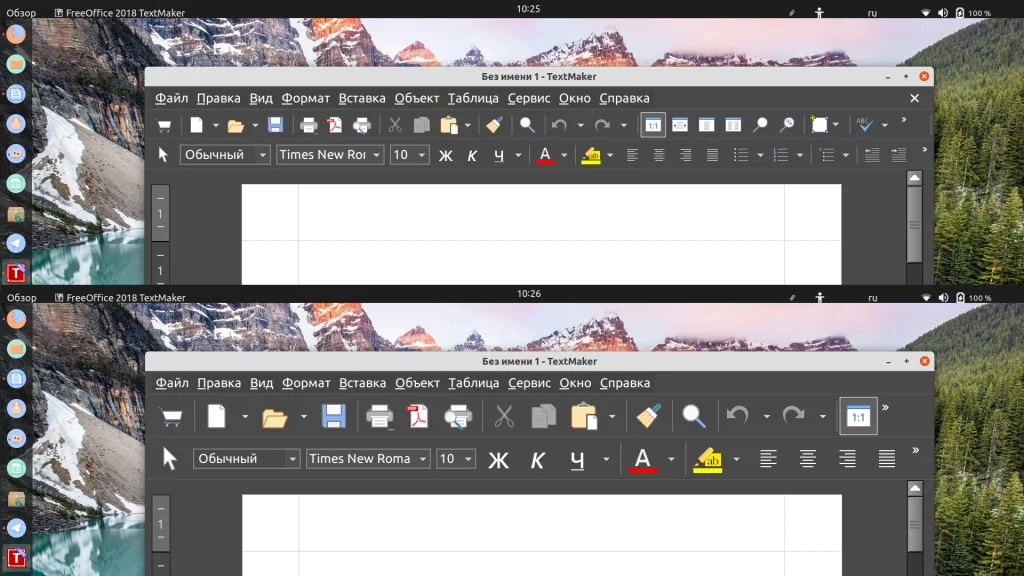The width and height of the screenshot is (1024, 576).
Task: Click the spell check icon in upper toolbar
Action: pos(865,124)
